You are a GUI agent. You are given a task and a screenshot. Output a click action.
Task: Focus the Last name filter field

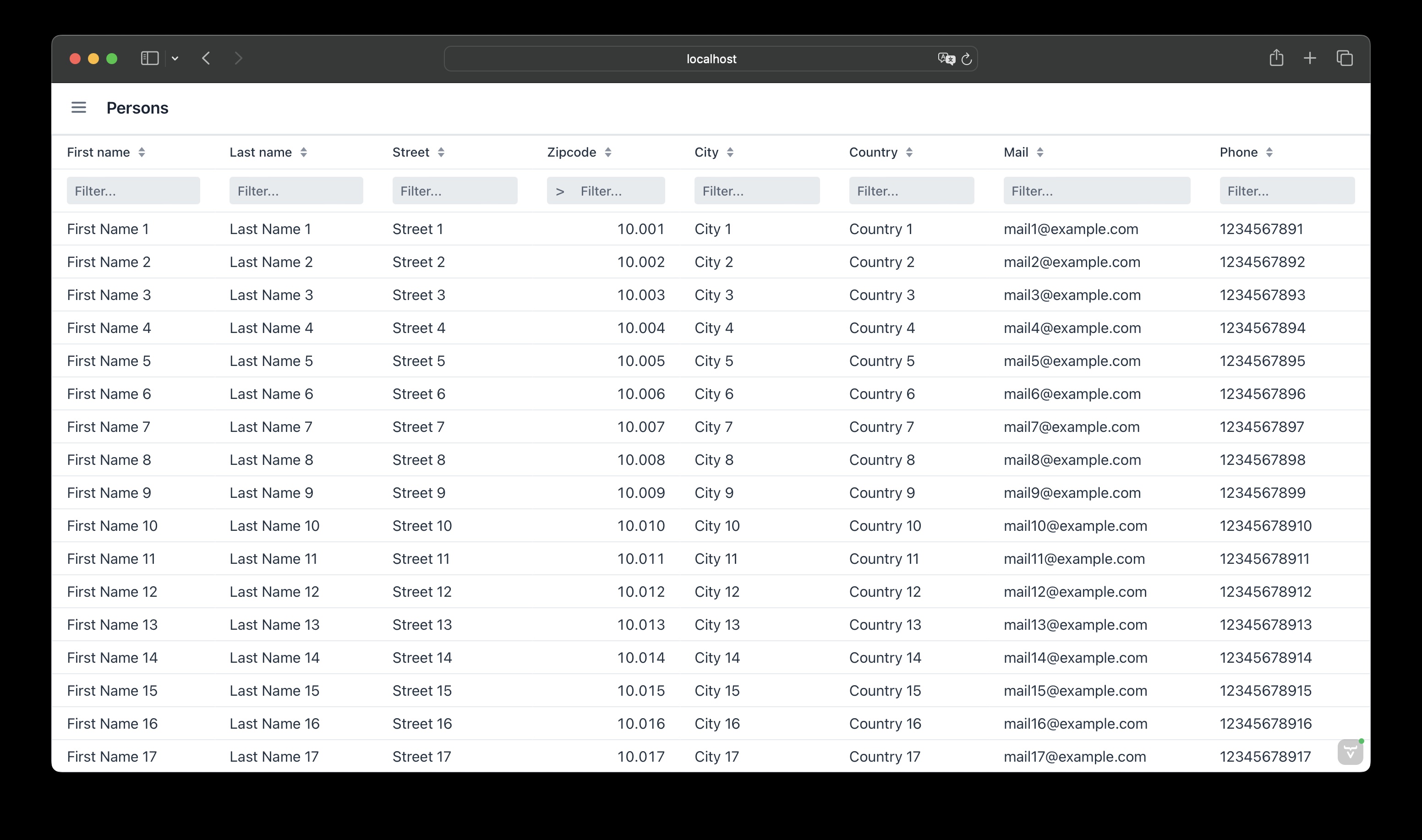[x=296, y=191]
